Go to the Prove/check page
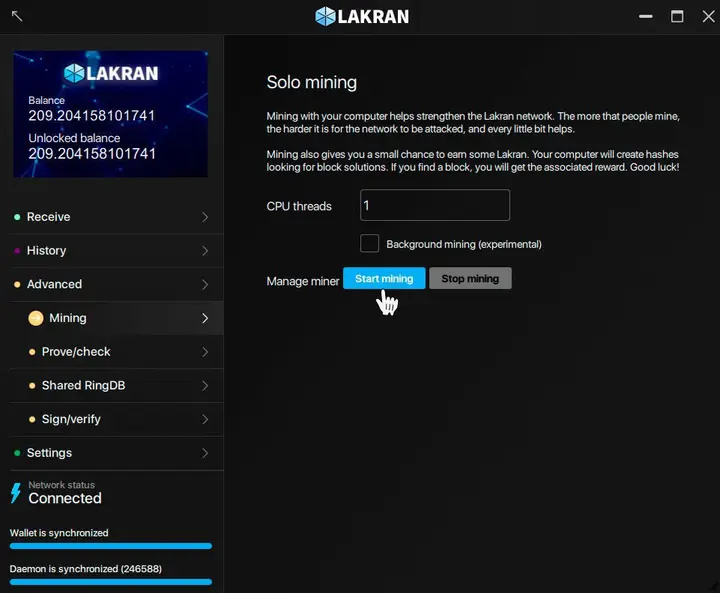The height and width of the screenshot is (593, 720). point(117,352)
